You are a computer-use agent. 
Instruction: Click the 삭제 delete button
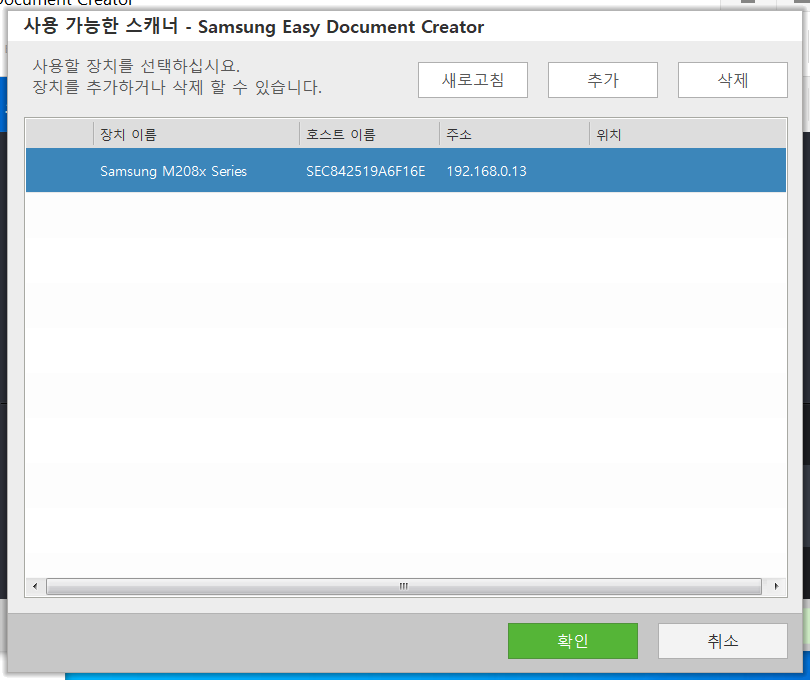click(733, 80)
